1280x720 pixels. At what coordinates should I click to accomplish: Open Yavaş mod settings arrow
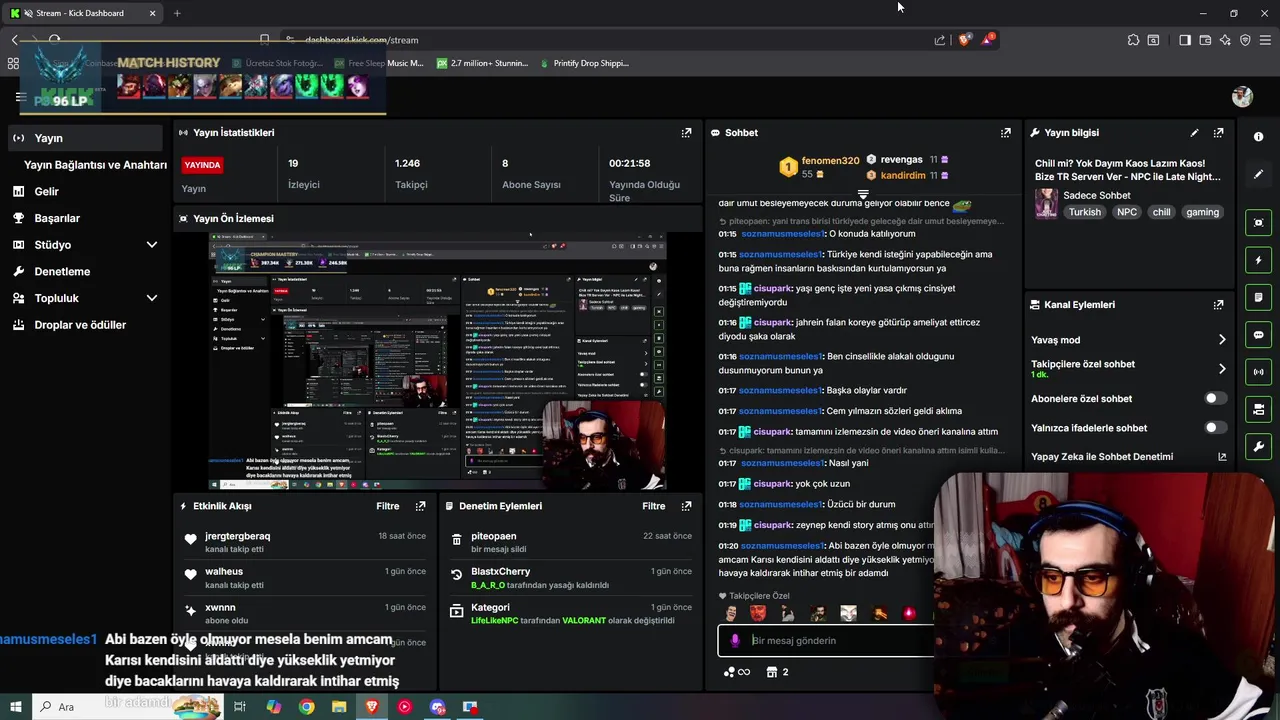tap(1221, 340)
